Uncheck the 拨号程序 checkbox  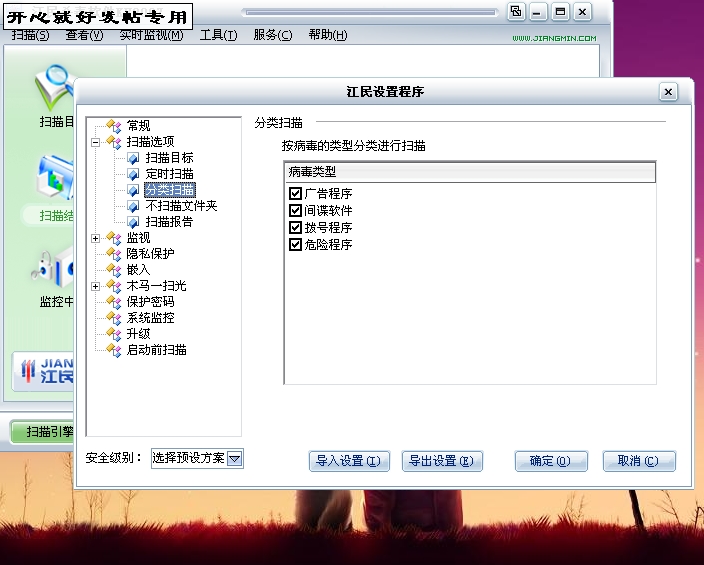point(295,228)
